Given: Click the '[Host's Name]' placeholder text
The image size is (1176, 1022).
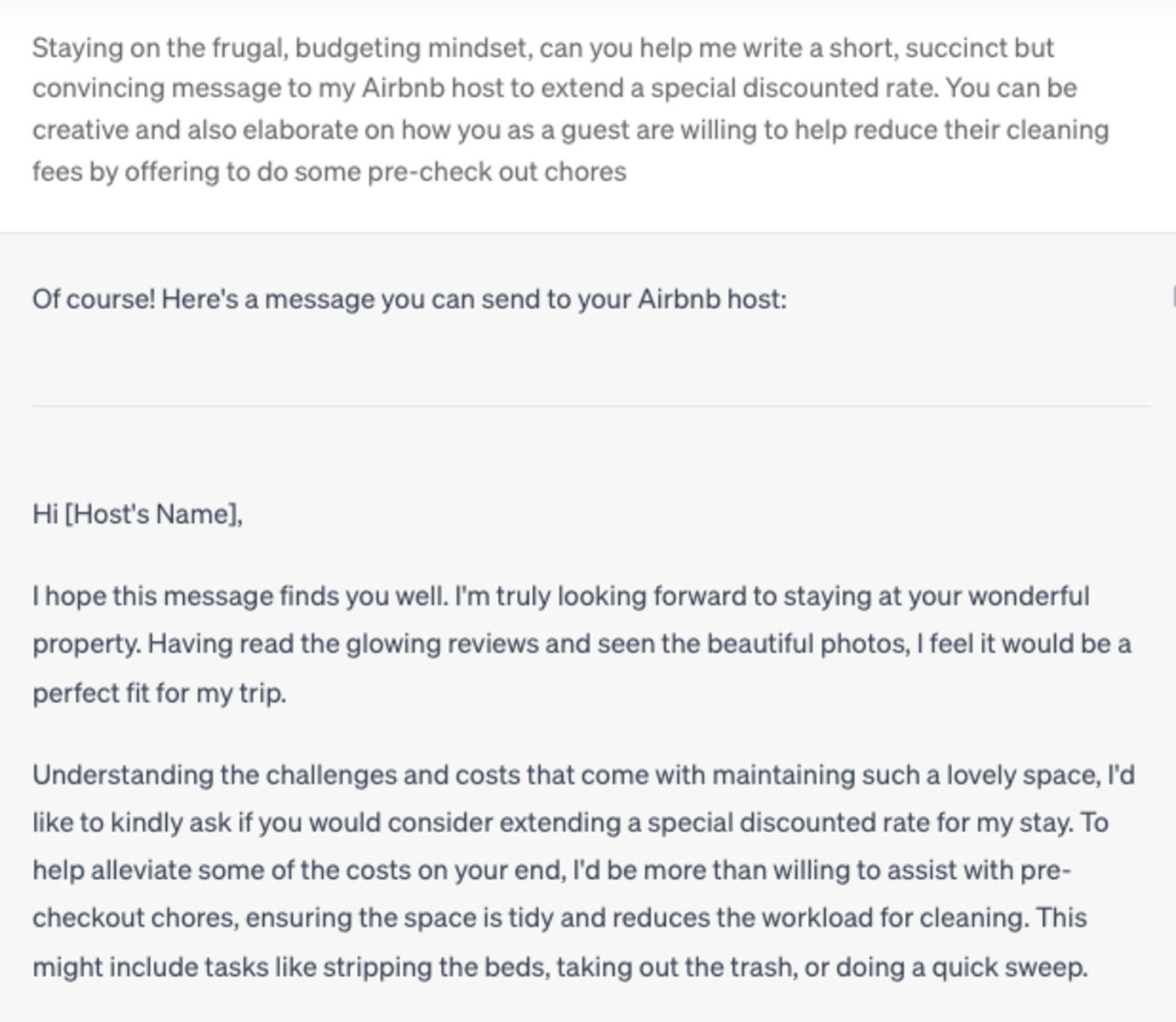Looking at the screenshot, I should 153,514.
